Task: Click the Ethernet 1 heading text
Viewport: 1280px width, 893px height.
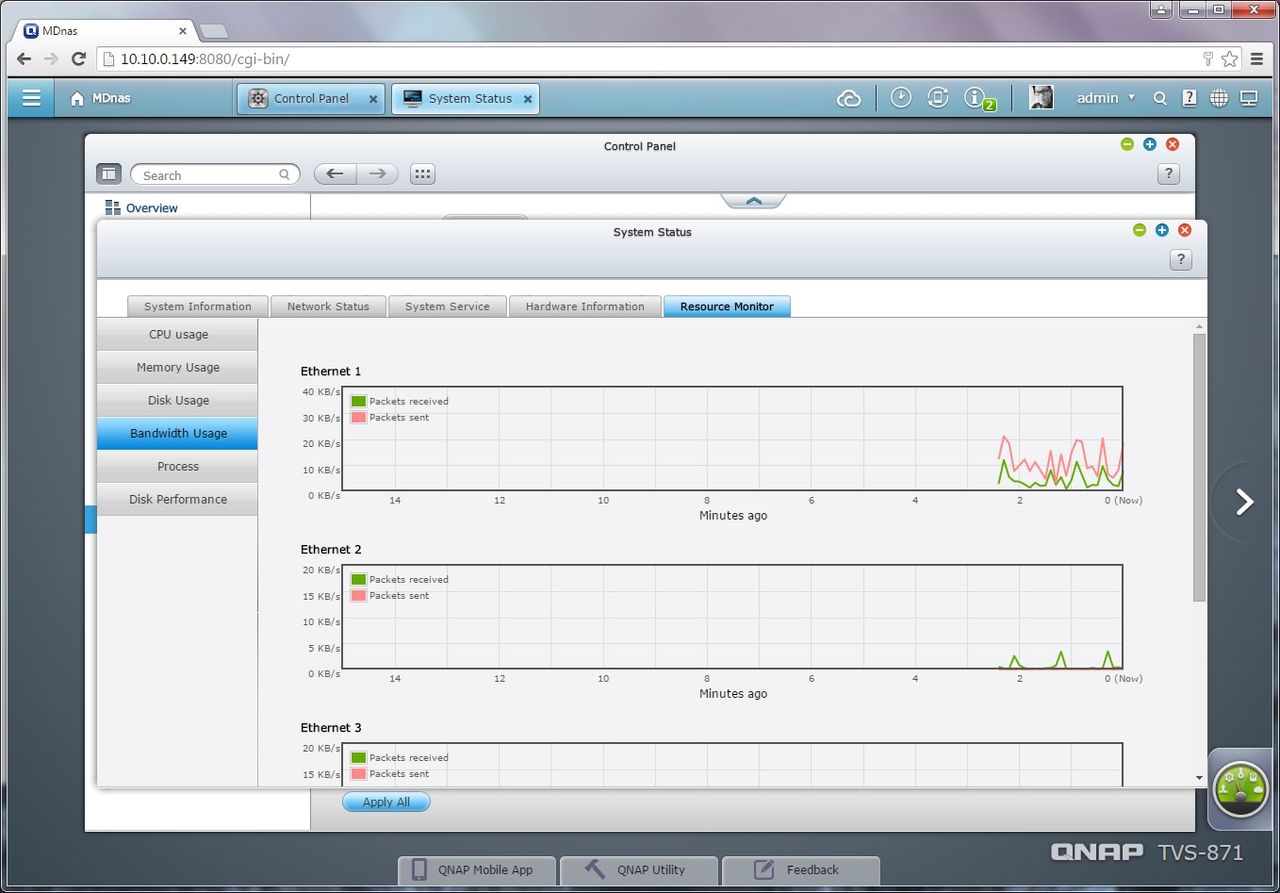Action: [331, 371]
